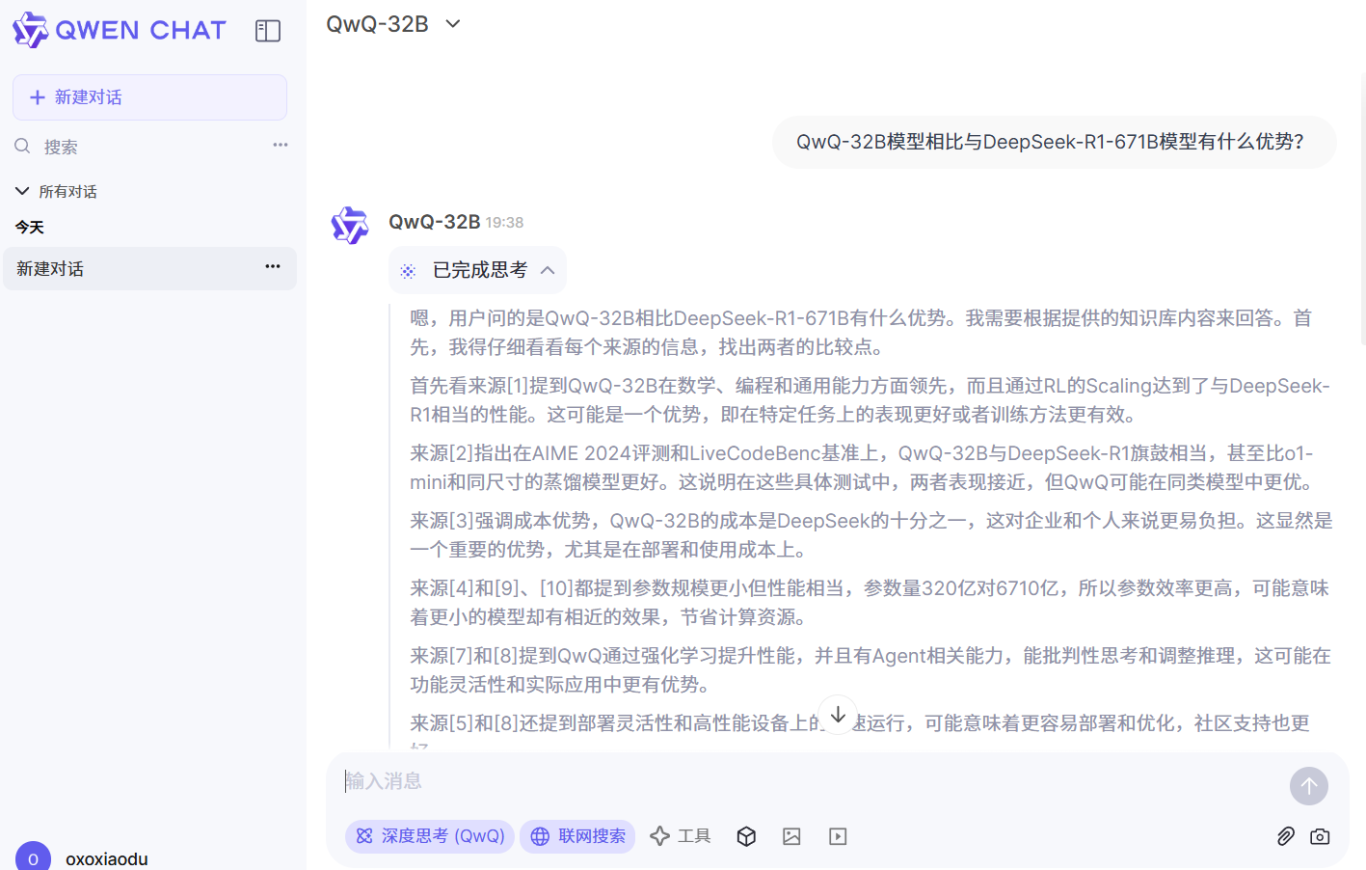The image size is (1366, 870).
Task: Enable 联网搜索 web search
Action: (x=577, y=836)
